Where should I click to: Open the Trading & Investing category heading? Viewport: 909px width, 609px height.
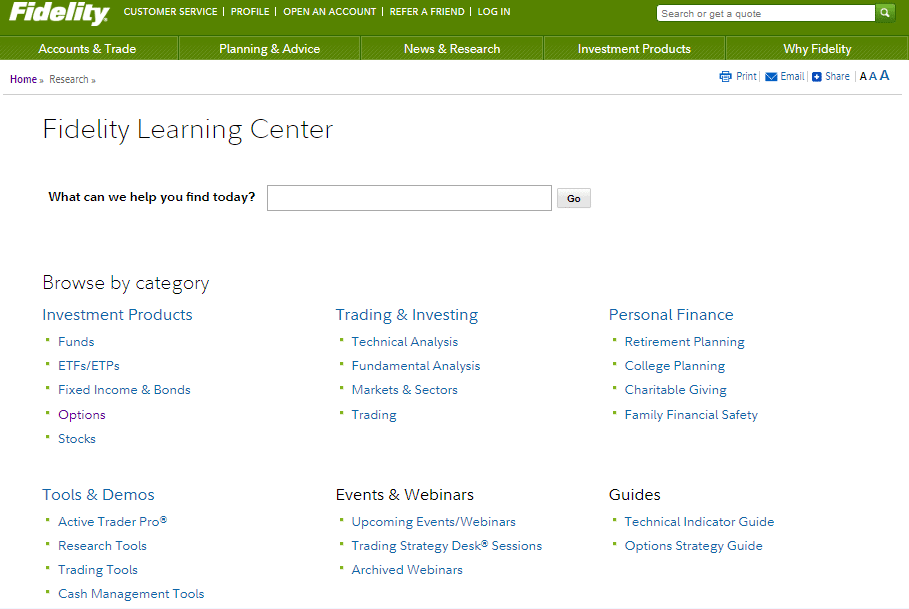pos(407,315)
